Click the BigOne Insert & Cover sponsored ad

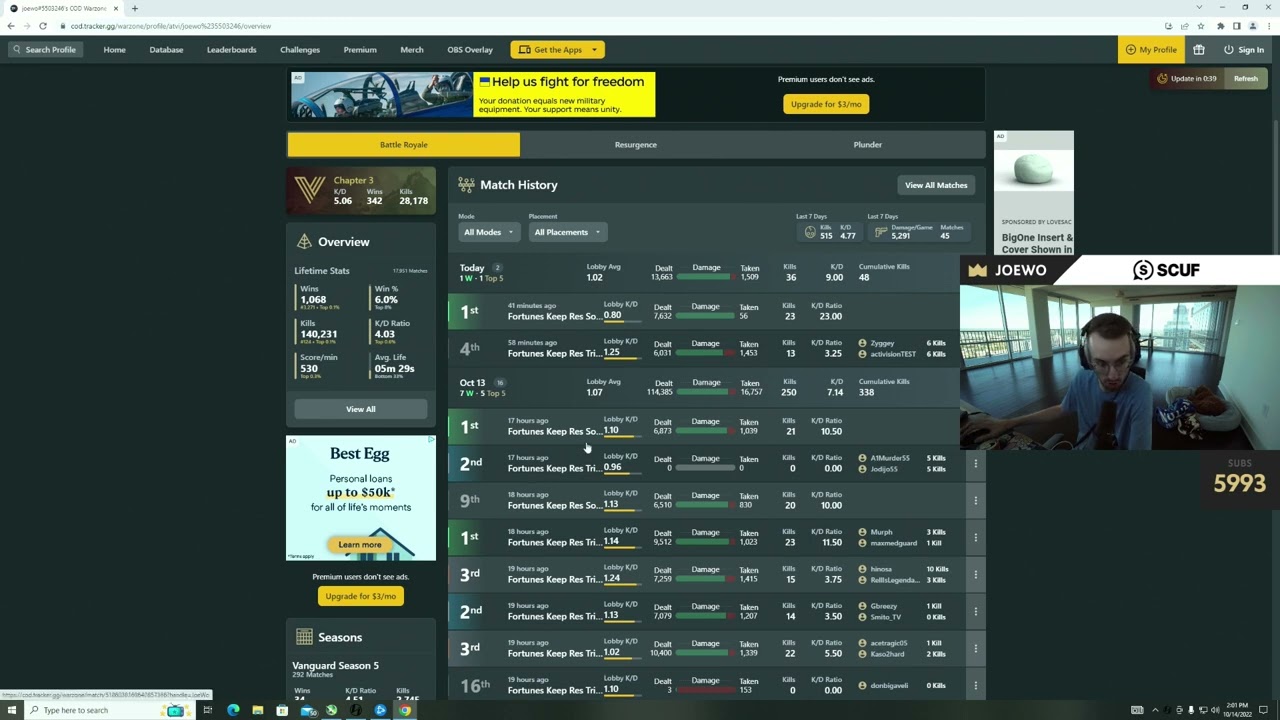(1034, 193)
